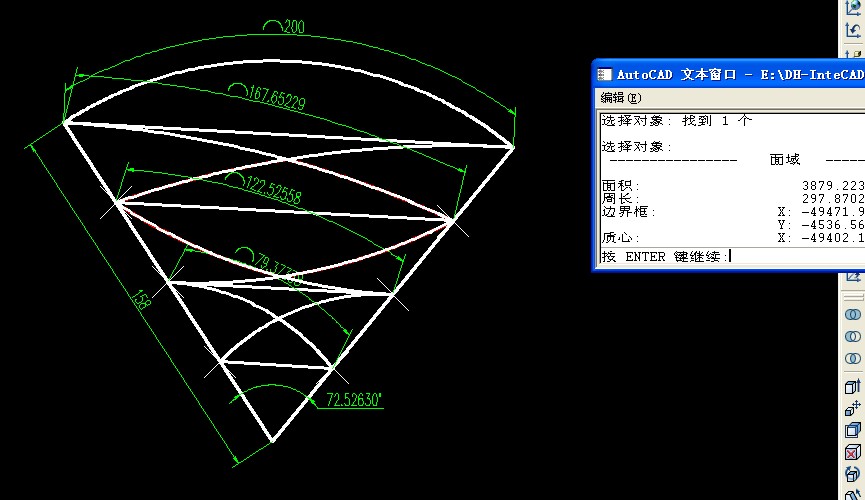Click the 边界框 X value line
The image size is (865, 500).
coord(733,212)
